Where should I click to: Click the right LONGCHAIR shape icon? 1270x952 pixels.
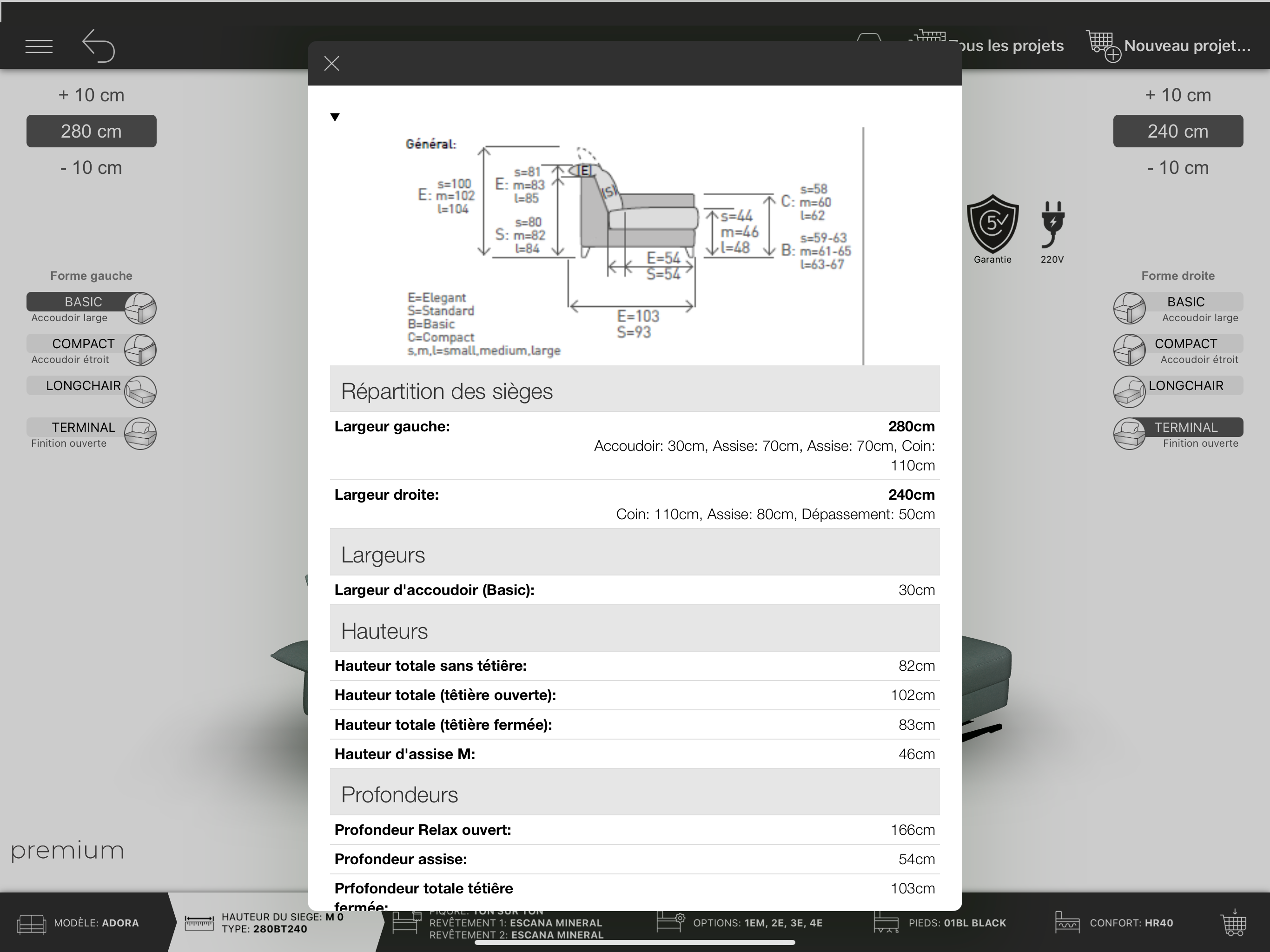[x=1129, y=392]
